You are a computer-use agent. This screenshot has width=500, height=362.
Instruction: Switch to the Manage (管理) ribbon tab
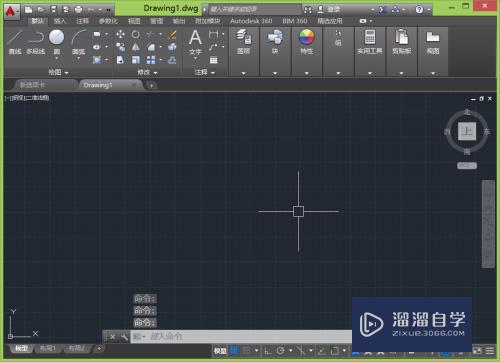coord(156,21)
